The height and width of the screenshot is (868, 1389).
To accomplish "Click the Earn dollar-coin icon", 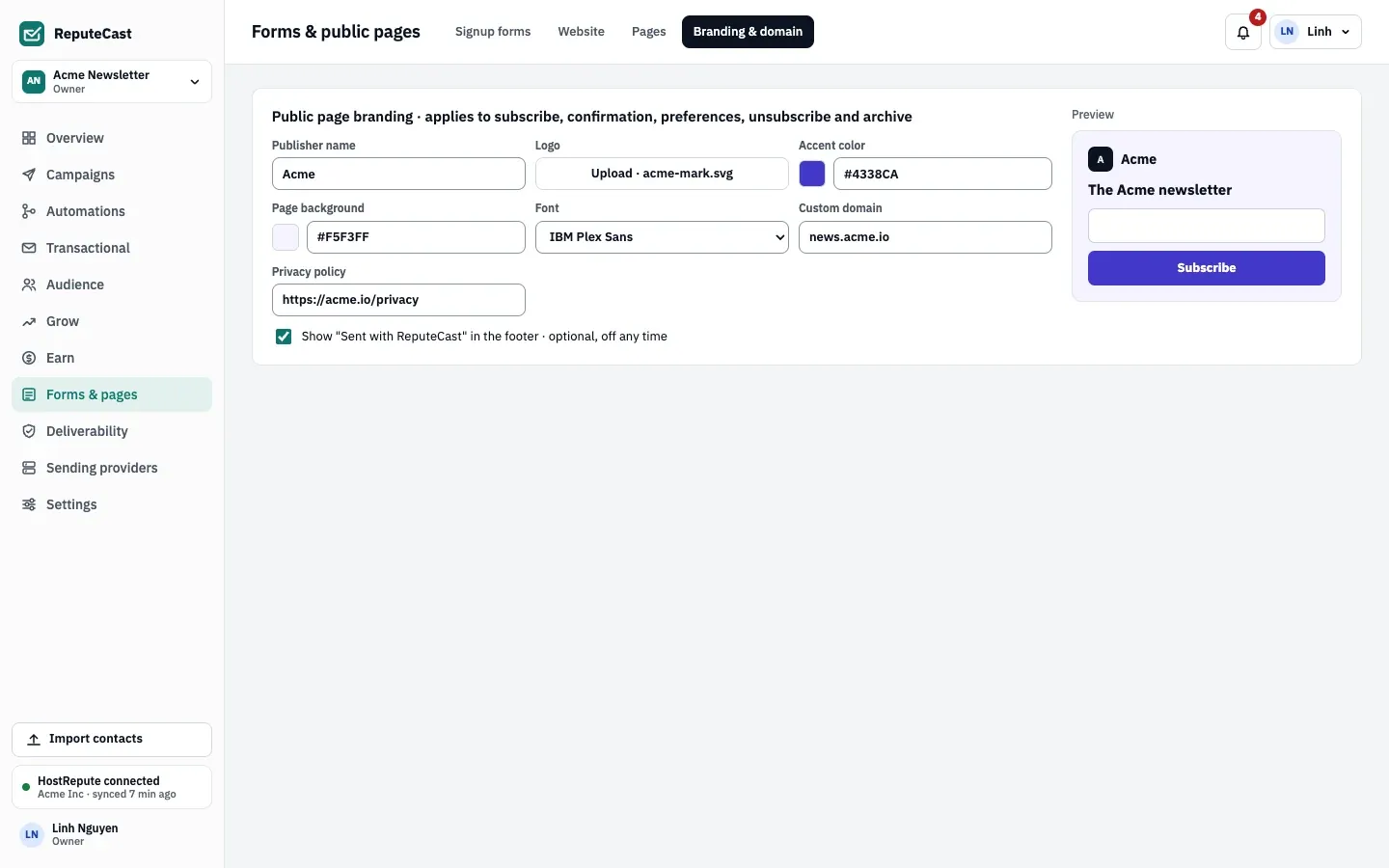I will point(29,358).
